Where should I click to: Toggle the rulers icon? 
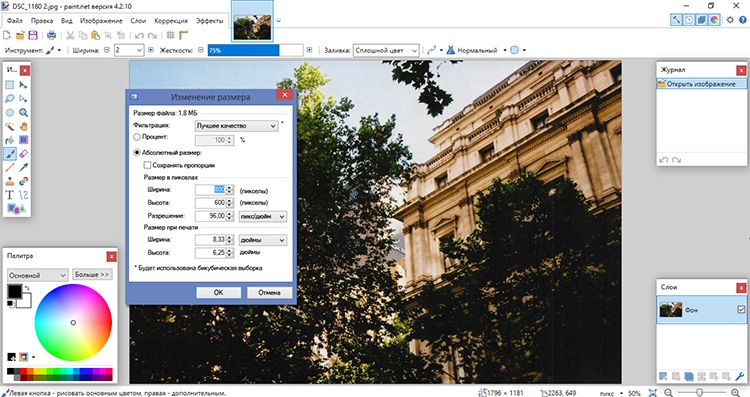(x=183, y=35)
